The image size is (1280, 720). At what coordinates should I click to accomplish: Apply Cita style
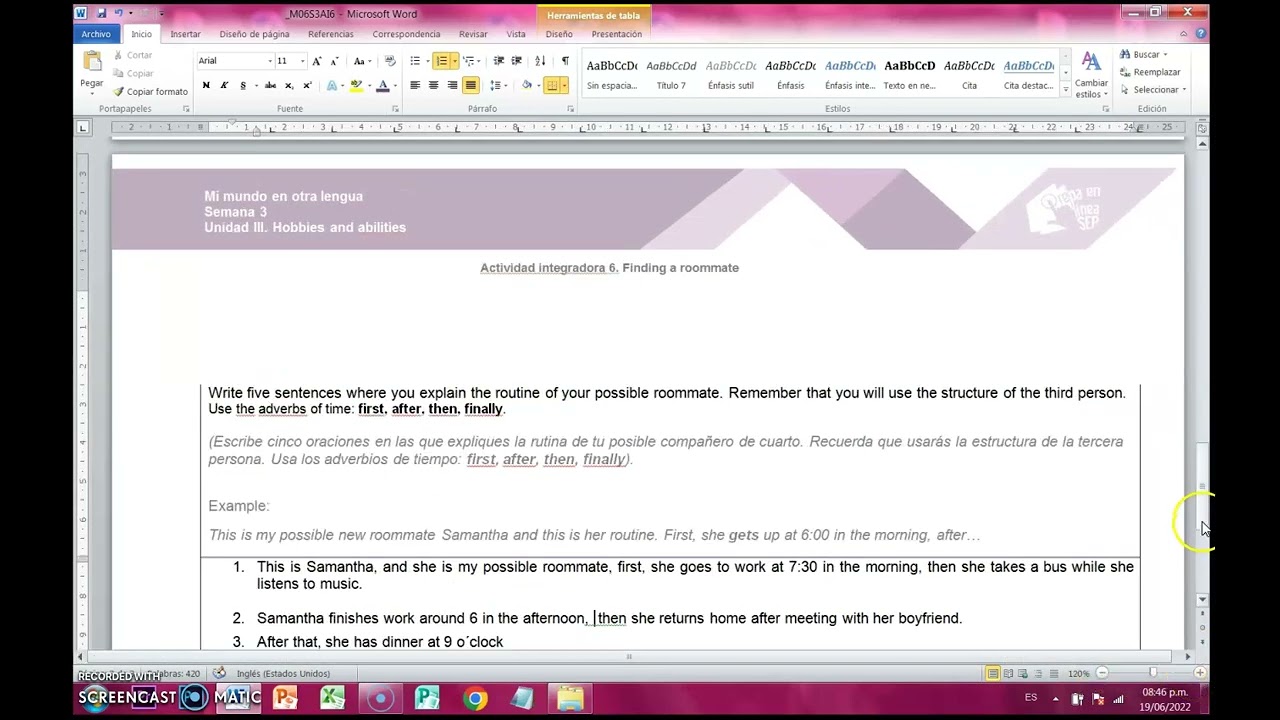tap(969, 73)
